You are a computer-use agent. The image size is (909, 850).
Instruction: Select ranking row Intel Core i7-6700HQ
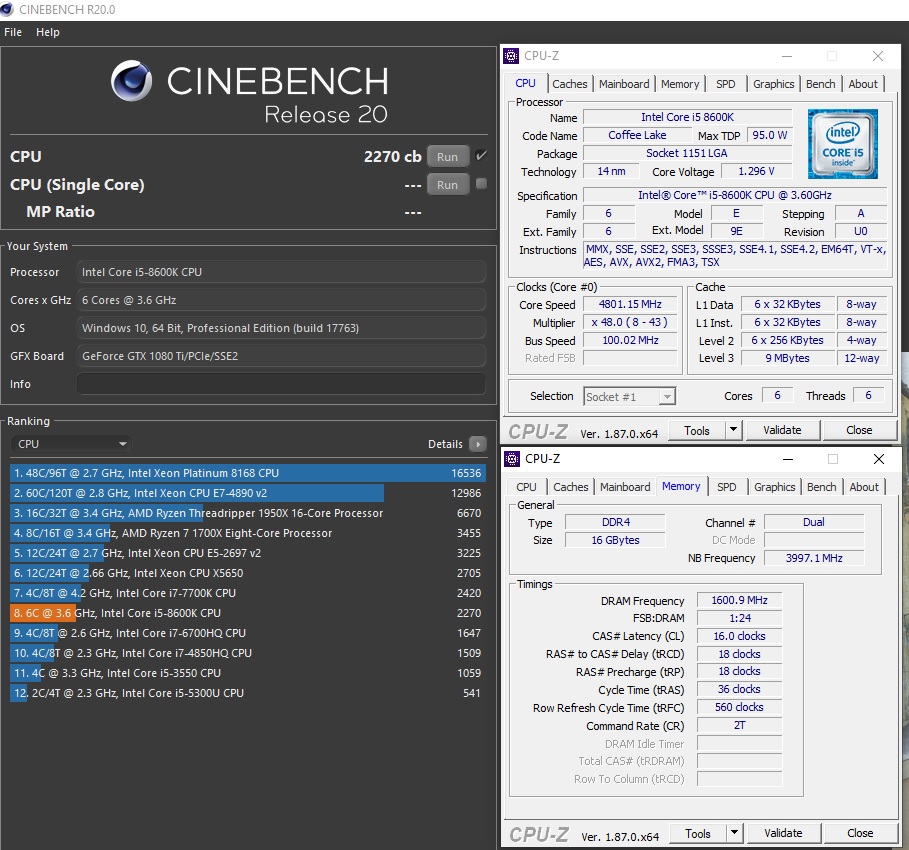tap(248, 633)
